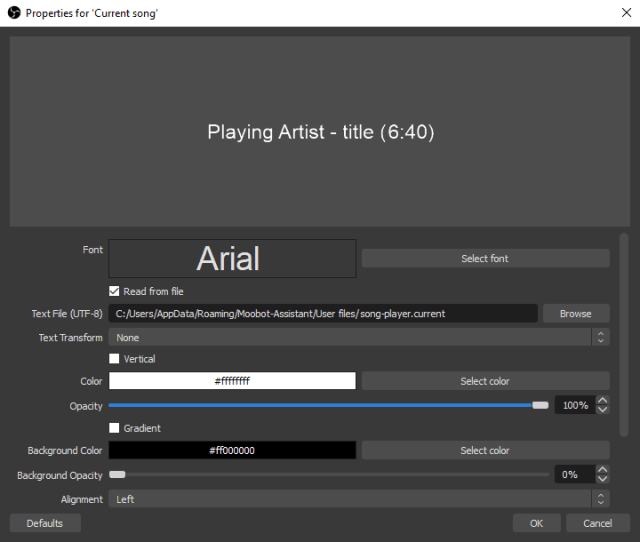Click the Opacity 100% value field
640x542 pixels.
click(x=575, y=405)
